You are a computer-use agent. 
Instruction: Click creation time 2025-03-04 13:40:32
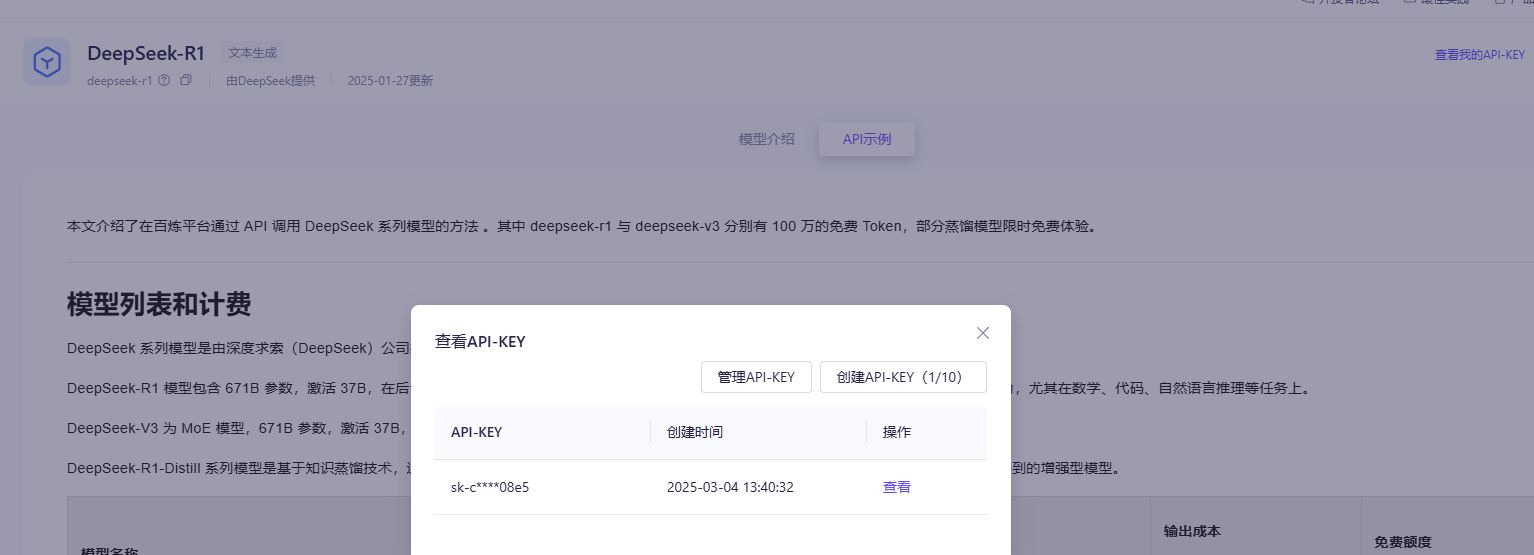[730, 487]
